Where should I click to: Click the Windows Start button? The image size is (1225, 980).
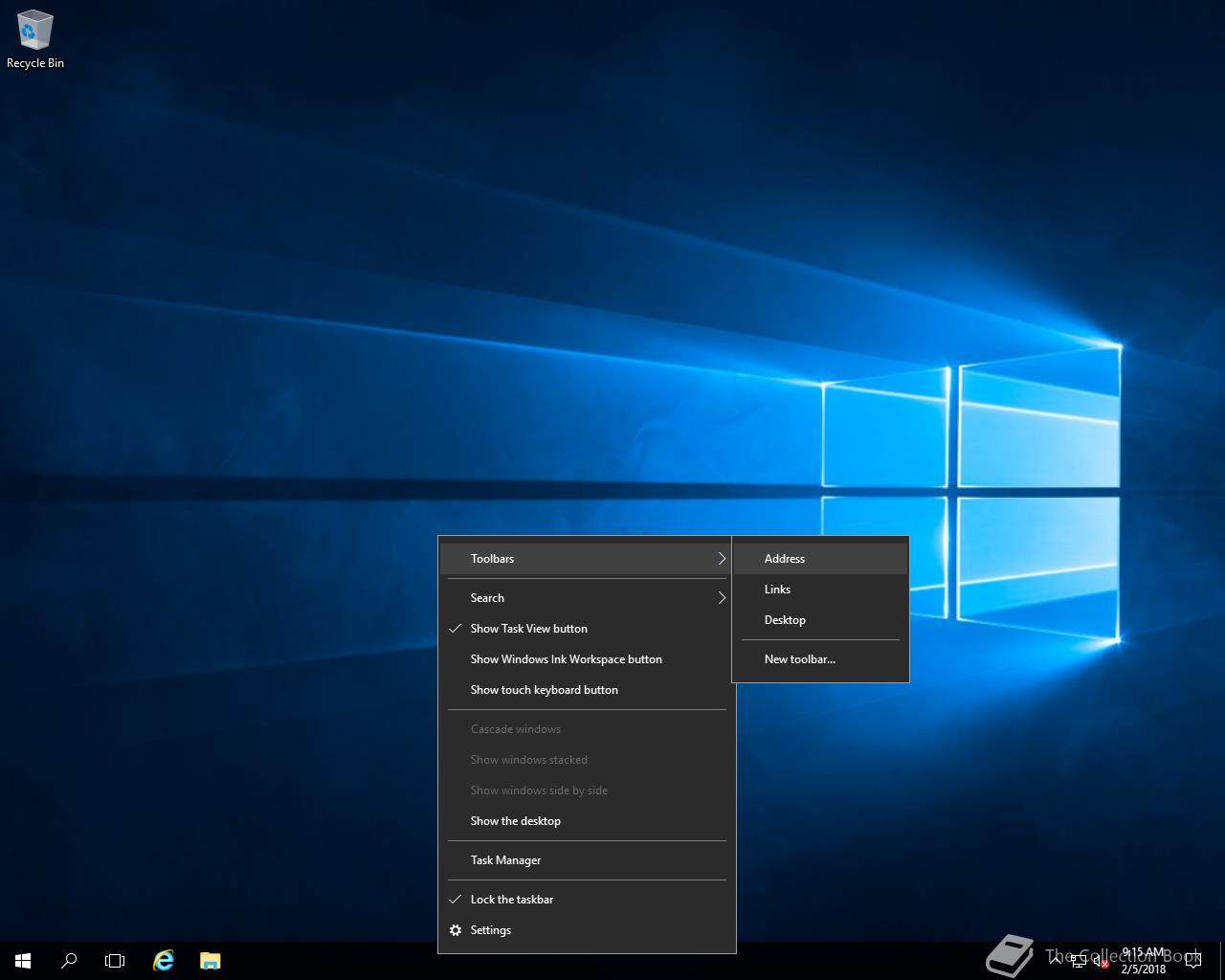coord(23,960)
